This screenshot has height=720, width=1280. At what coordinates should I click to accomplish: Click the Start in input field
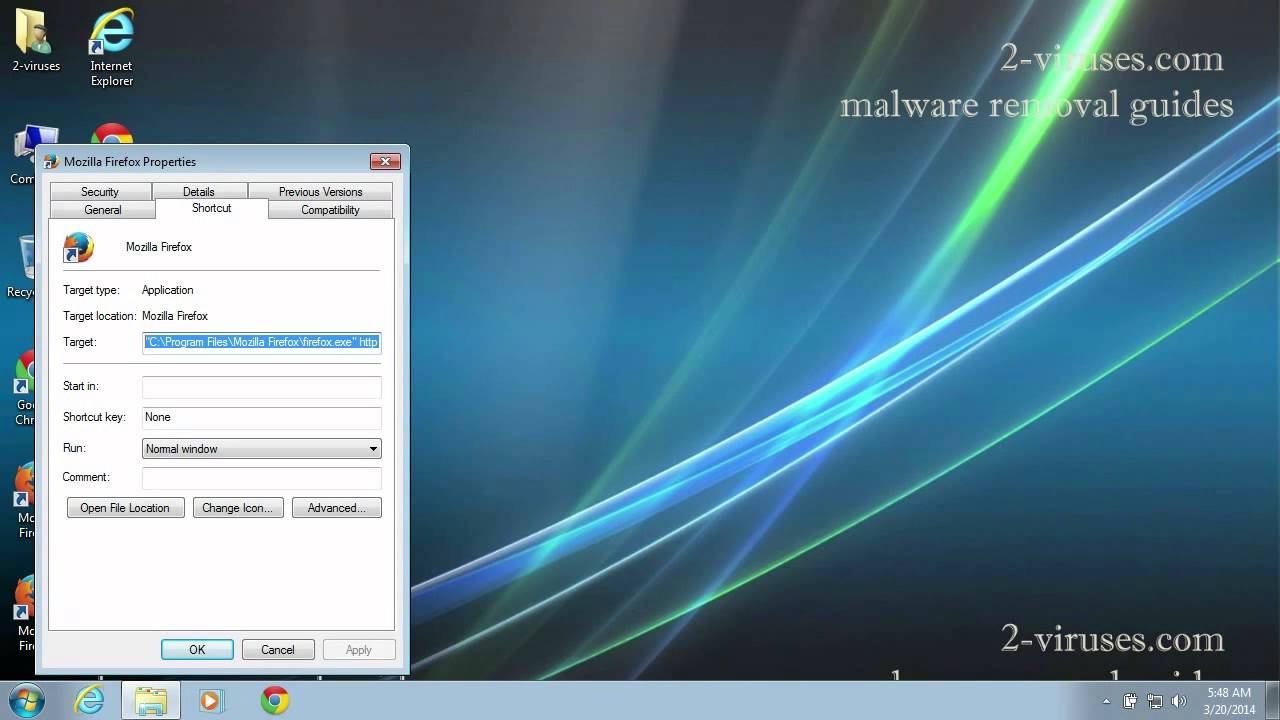(x=261, y=387)
